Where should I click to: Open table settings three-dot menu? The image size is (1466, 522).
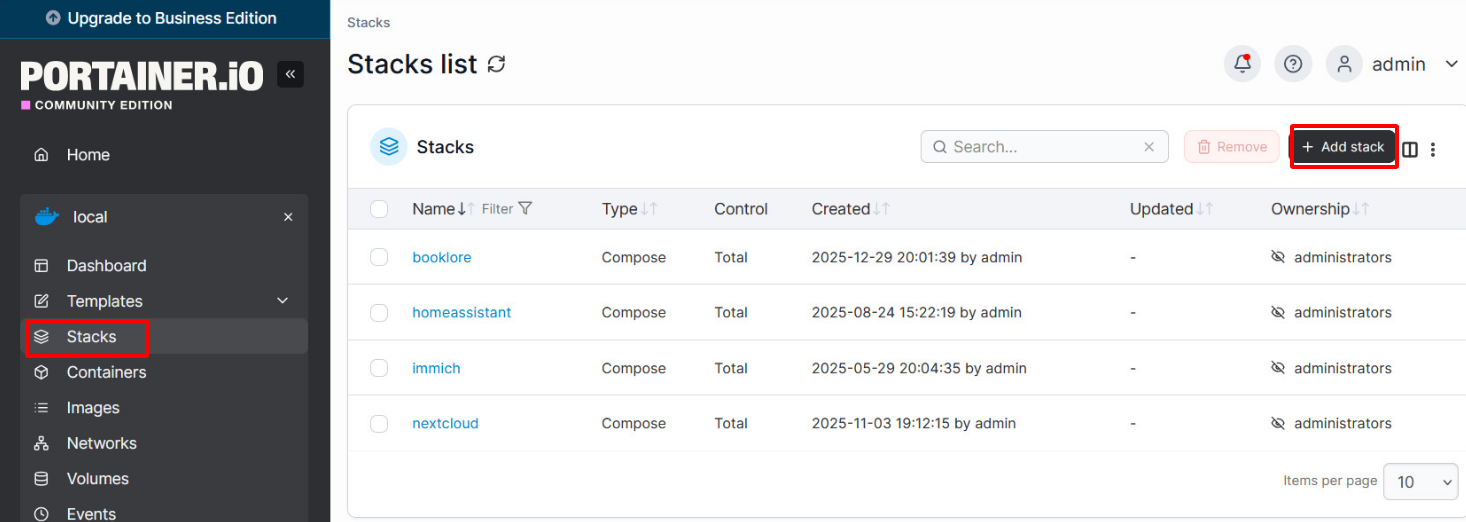coord(1433,149)
